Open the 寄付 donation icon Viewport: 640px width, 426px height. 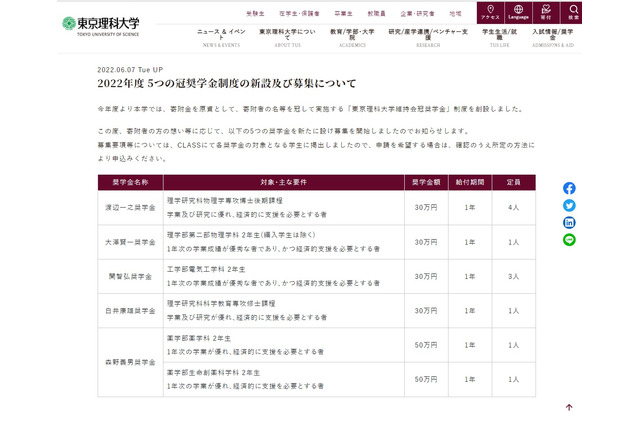546,12
